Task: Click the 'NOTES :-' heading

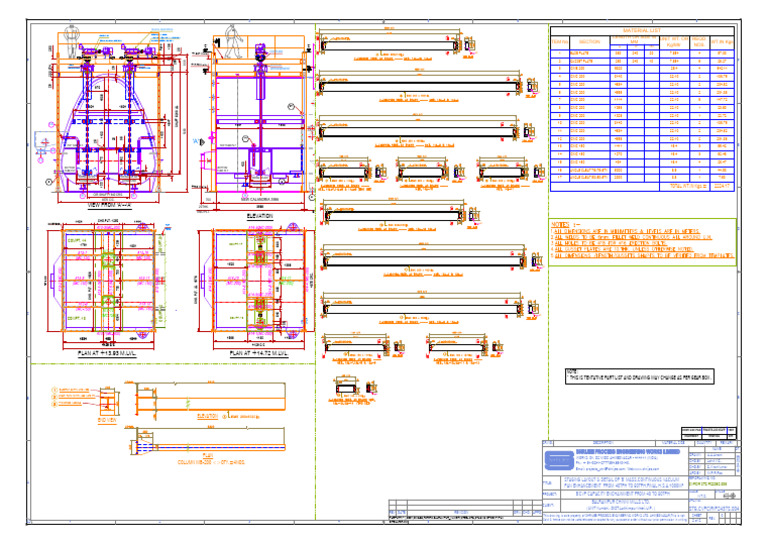Action: tap(565, 225)
